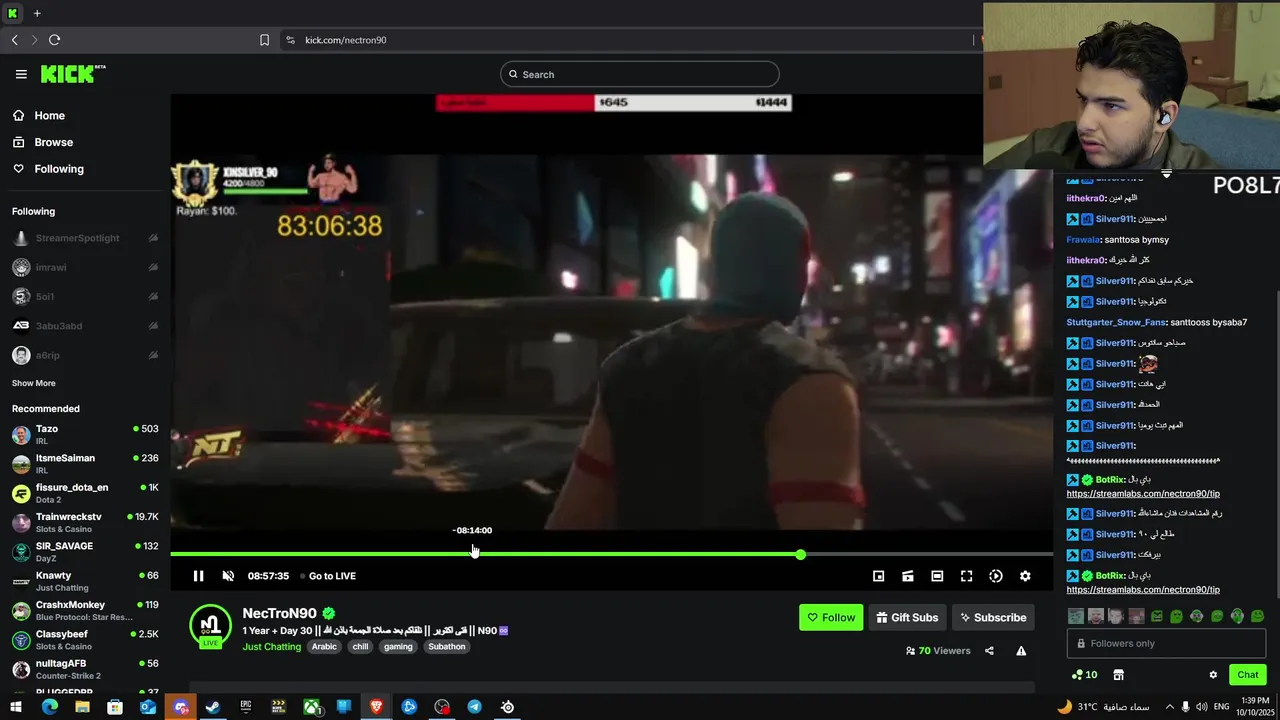Seek to the -08:14:00 position on the progress bar

point(473,554)
